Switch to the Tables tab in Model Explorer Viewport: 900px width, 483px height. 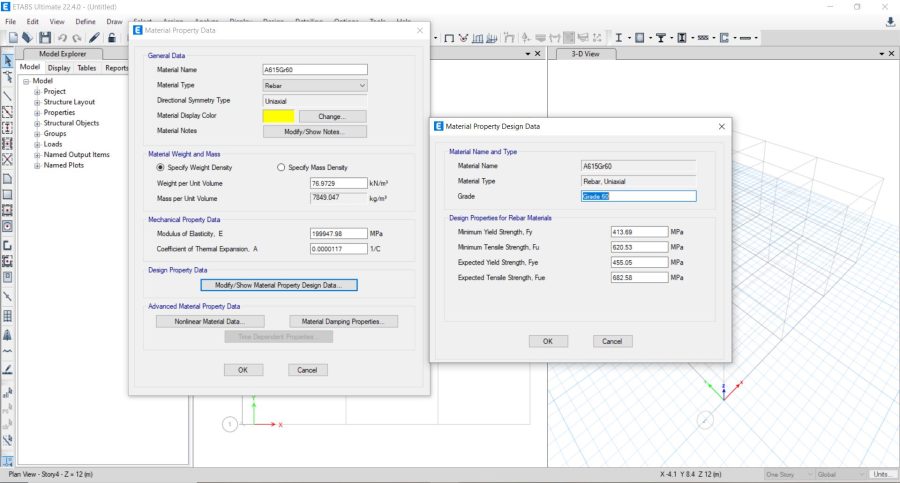[87, 68]
